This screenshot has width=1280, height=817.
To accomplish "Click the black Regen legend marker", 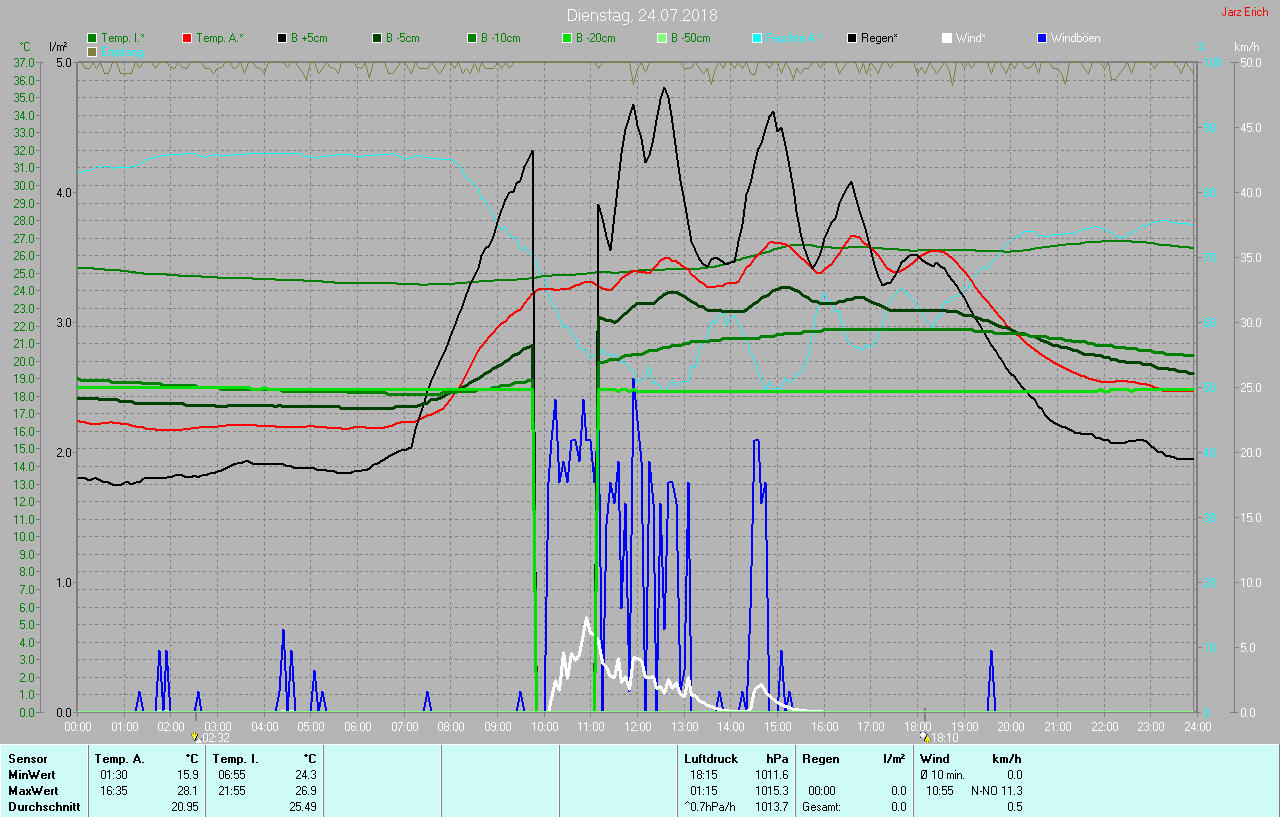I will (x=853, y=38).
